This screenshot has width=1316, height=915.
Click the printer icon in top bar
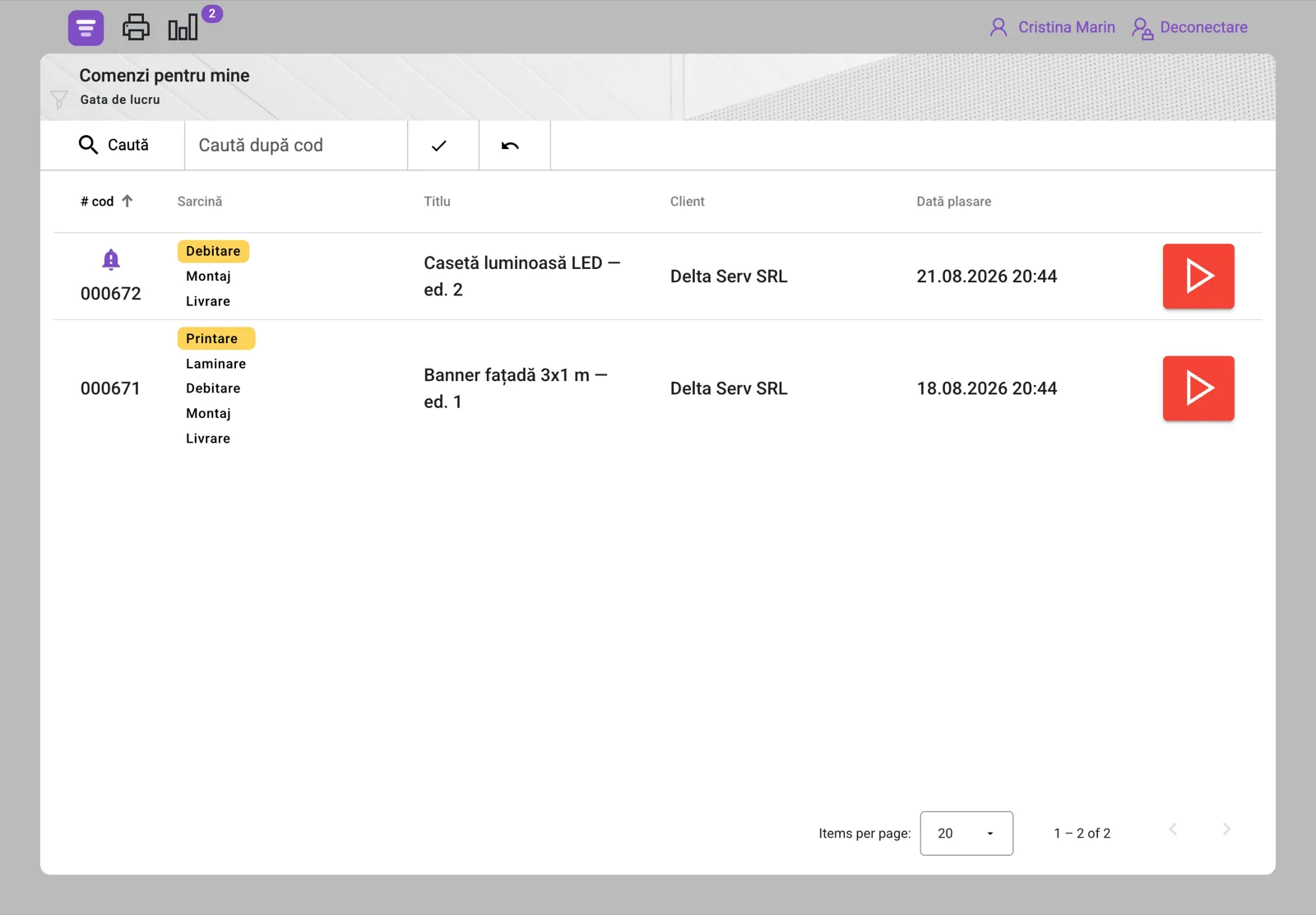136,28
